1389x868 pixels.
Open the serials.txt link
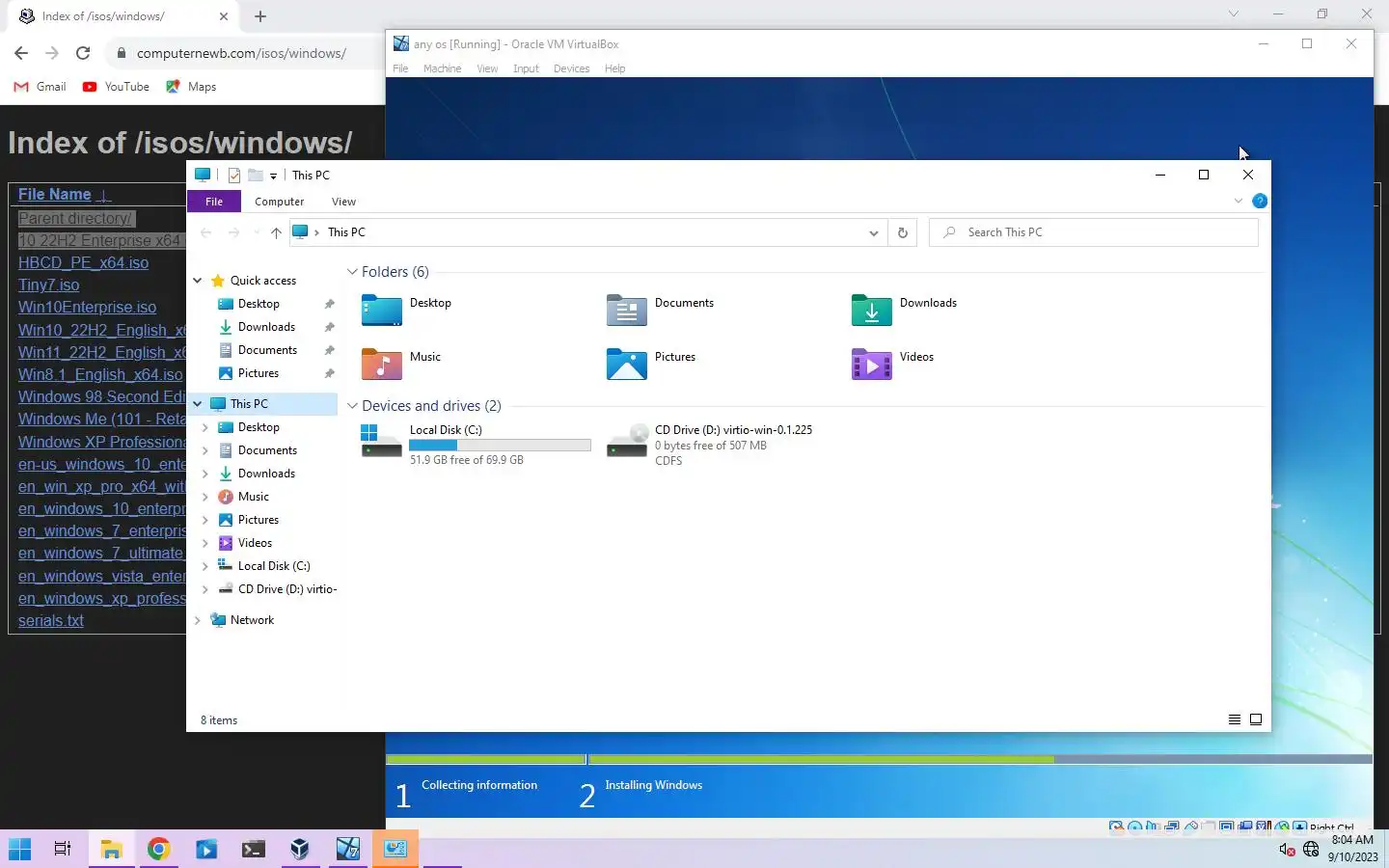click(50, 621)
